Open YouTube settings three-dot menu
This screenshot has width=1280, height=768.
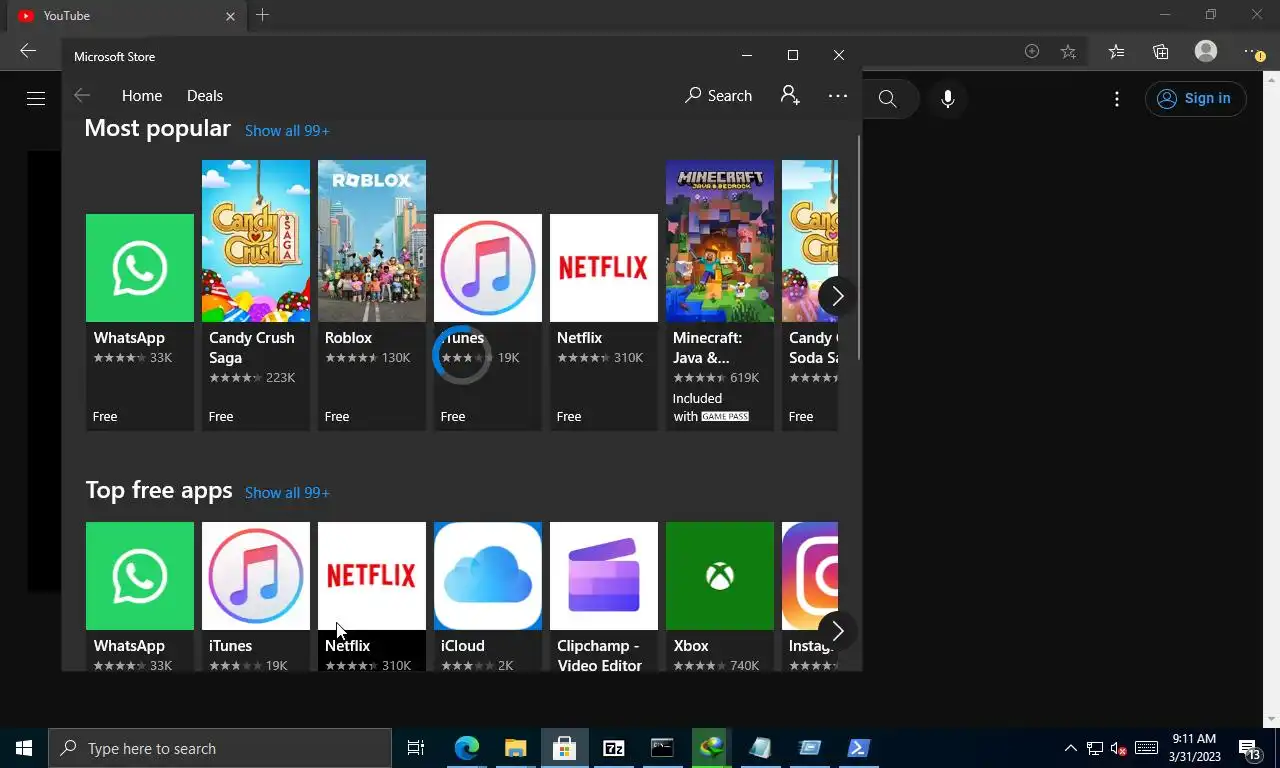pos(1117,98)
